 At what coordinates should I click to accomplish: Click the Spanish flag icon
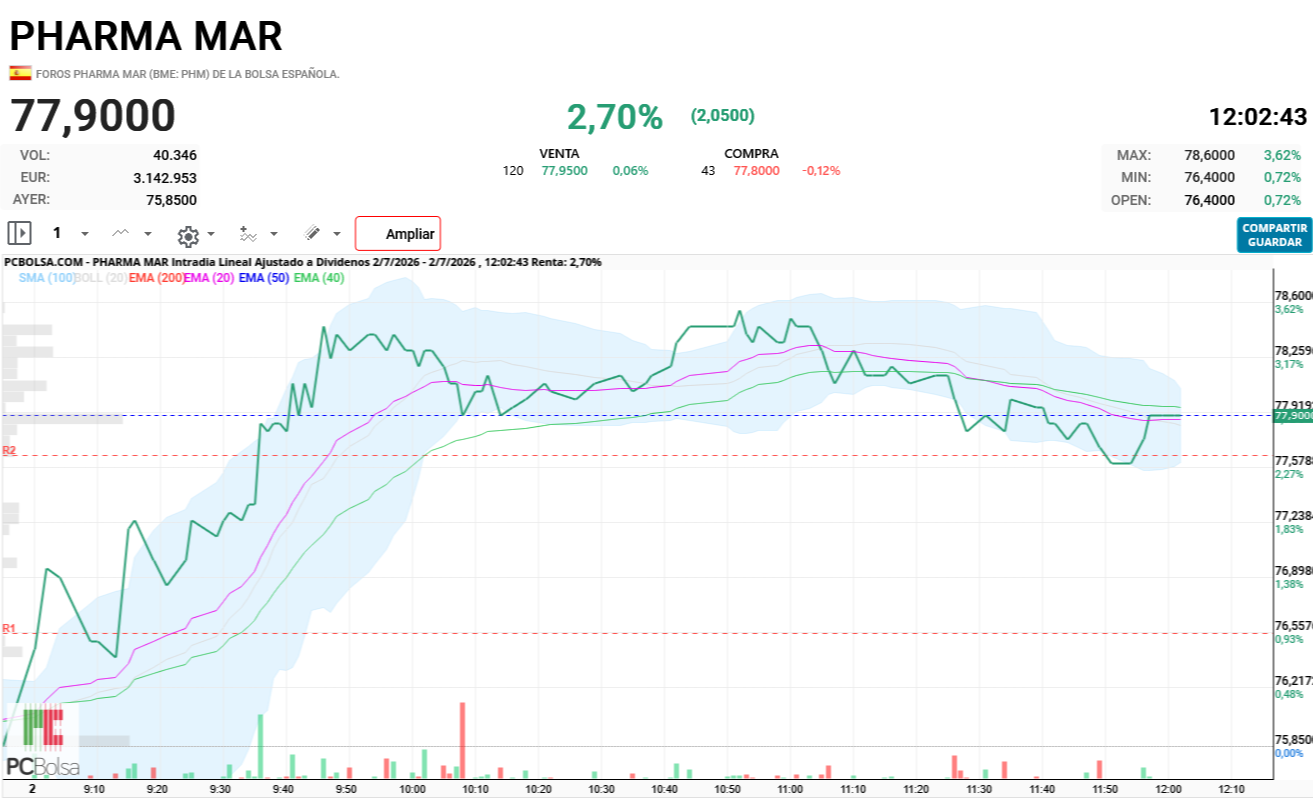tap(20, 73)
